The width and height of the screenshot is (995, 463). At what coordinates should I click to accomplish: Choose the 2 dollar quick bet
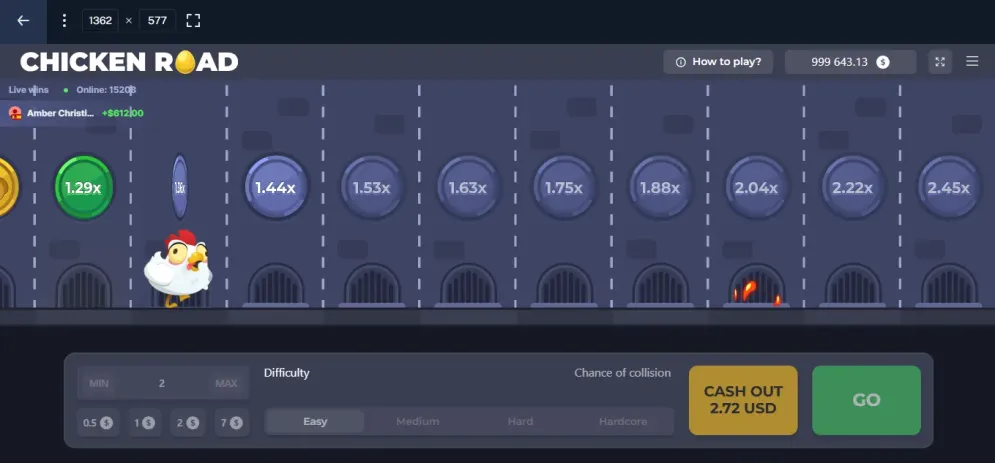(188, 423)
